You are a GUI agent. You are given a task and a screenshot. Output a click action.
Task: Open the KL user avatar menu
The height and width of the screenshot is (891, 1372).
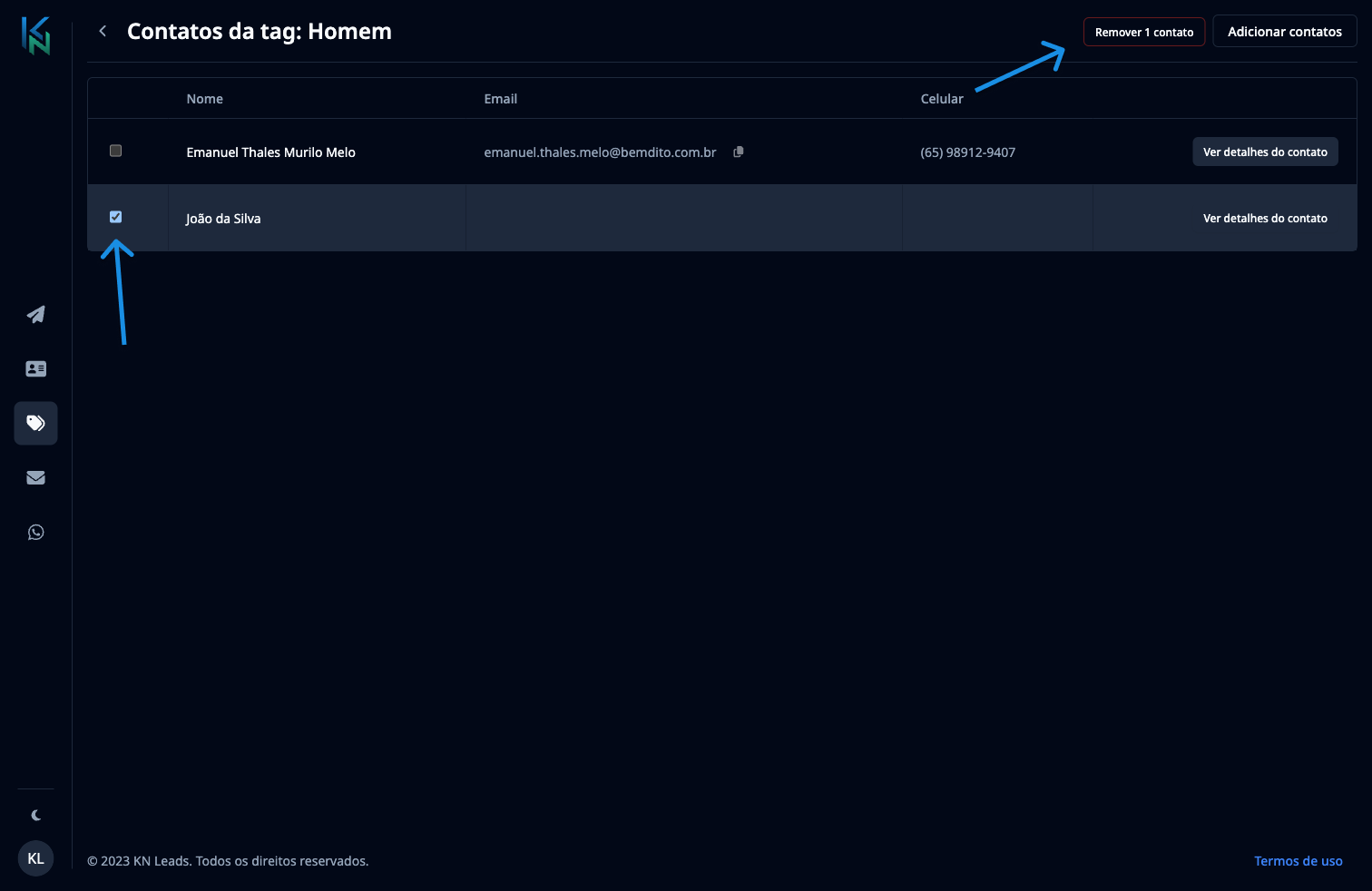(36, 858)
